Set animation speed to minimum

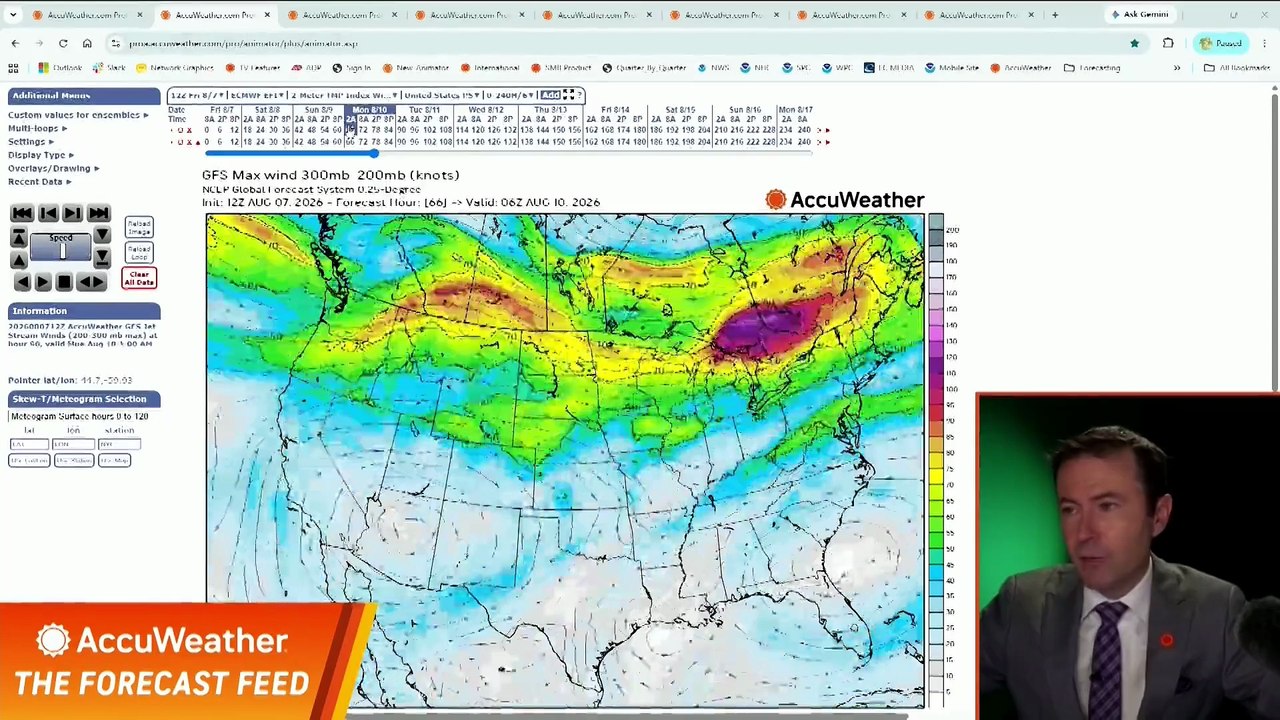(102, 259)
